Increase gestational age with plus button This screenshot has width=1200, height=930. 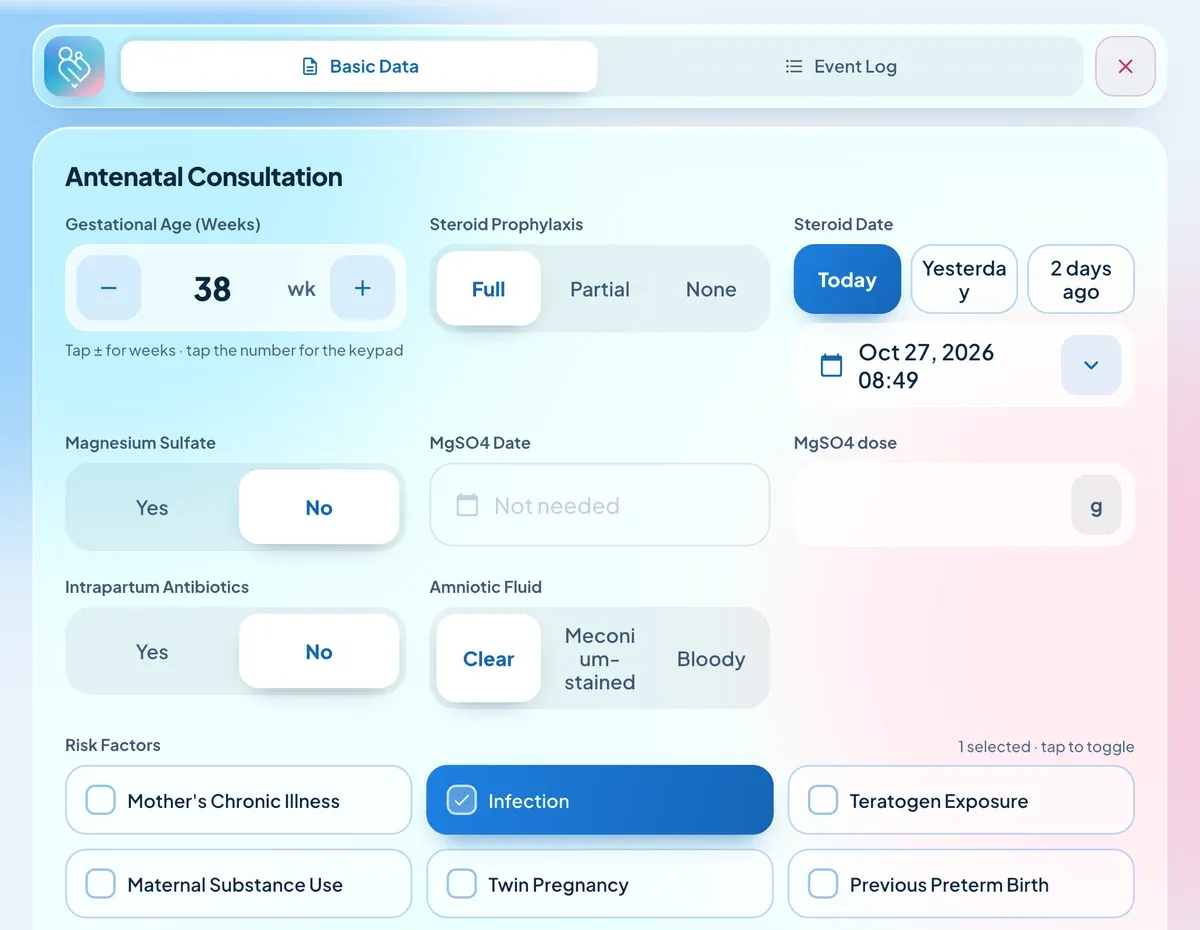(362, 288)
